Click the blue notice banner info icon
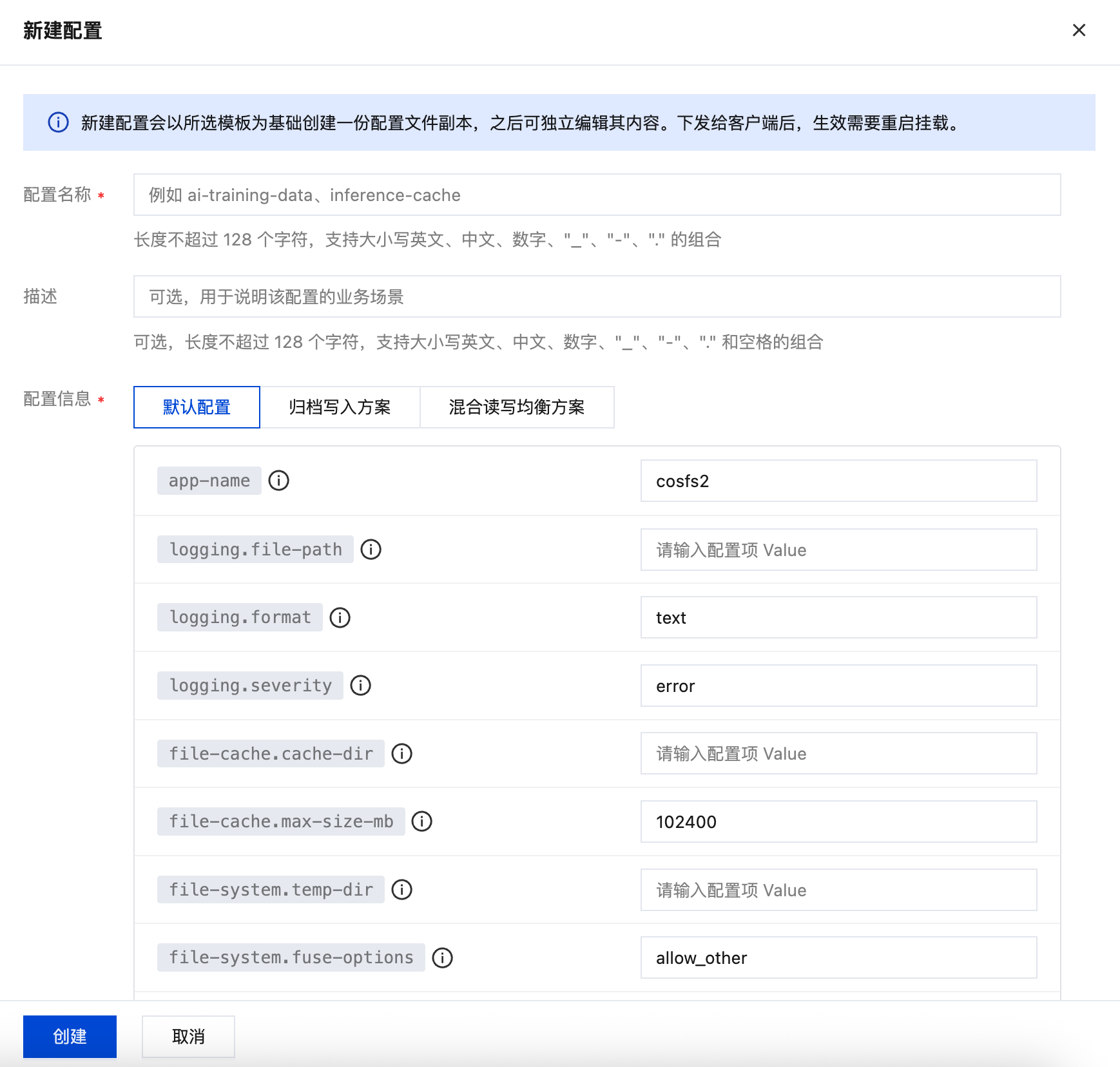The image size is (1120, 1067). coord(58,122)
